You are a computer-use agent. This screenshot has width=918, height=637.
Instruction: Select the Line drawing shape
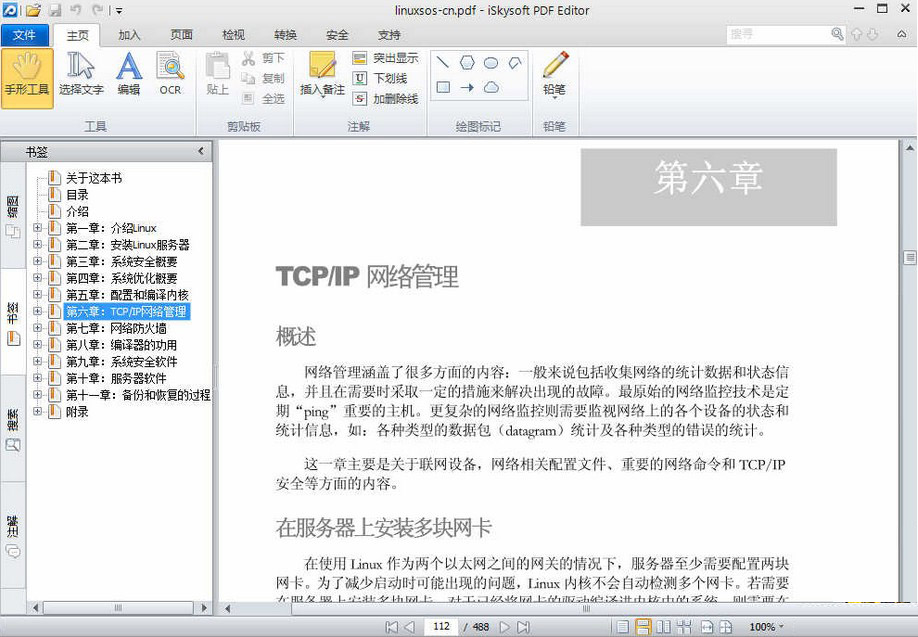pyautogui.click(x=443, y=62)
